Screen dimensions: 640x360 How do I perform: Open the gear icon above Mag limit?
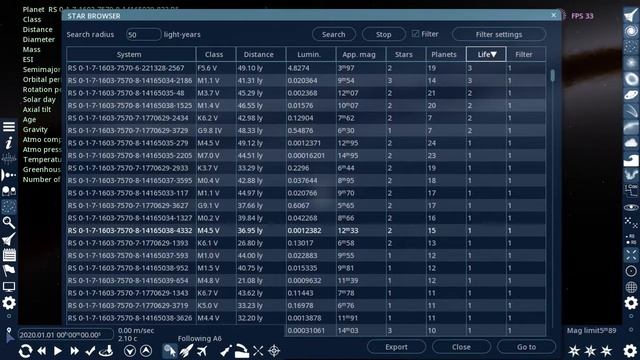coord(631,303)
